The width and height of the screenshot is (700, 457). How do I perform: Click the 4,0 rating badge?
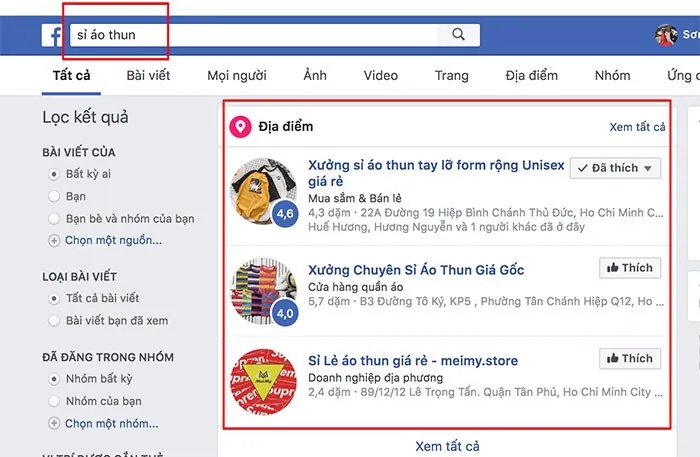click(285, 313)
